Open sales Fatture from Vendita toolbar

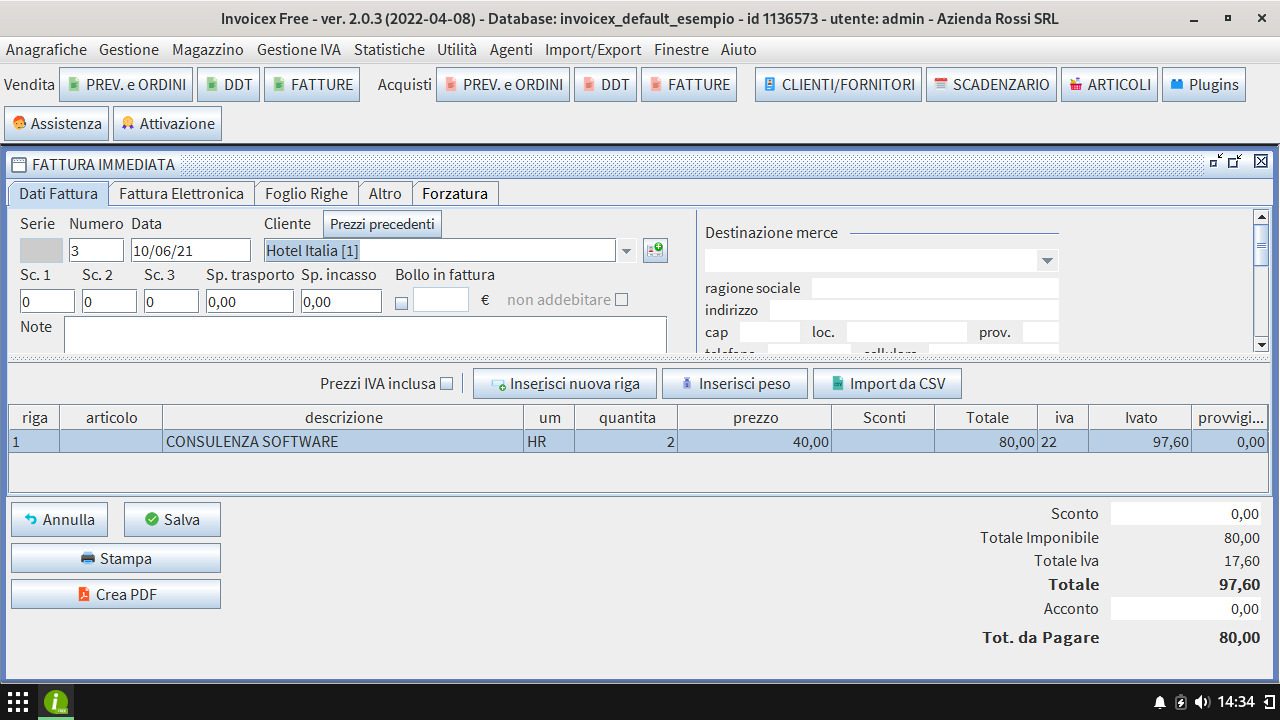311,85
